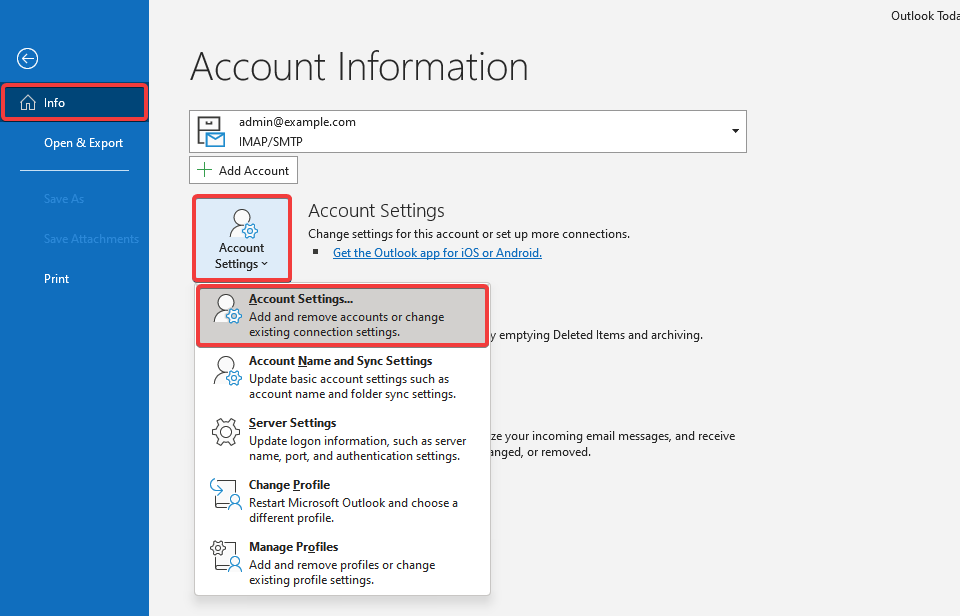
Task: Click the home icon beside Info
Action: tap(28, 103)
